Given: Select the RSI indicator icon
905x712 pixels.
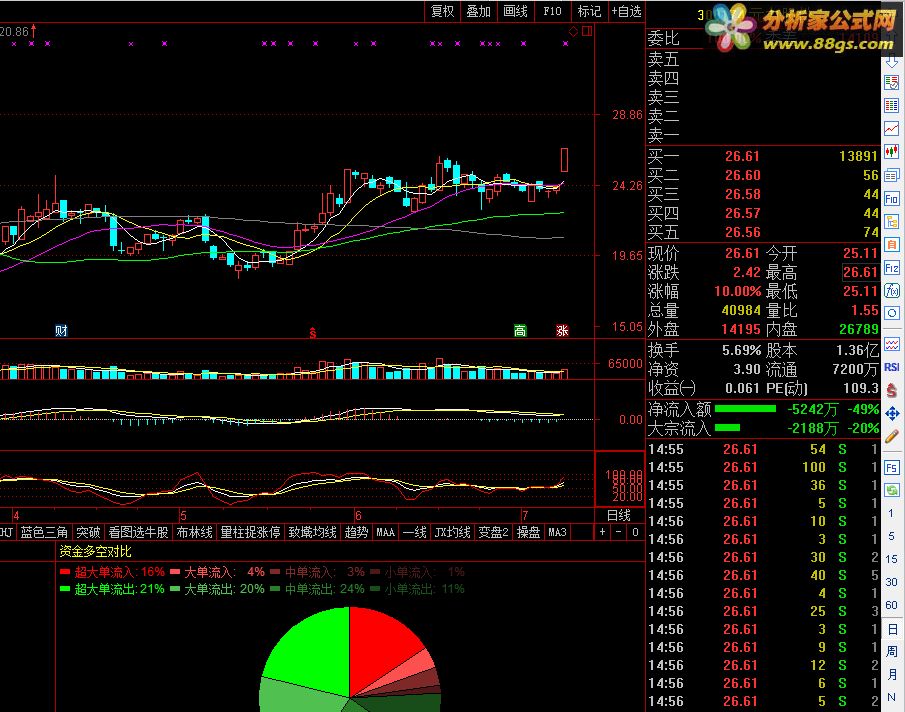Looking at the screenshot, I should coord(892,367).
